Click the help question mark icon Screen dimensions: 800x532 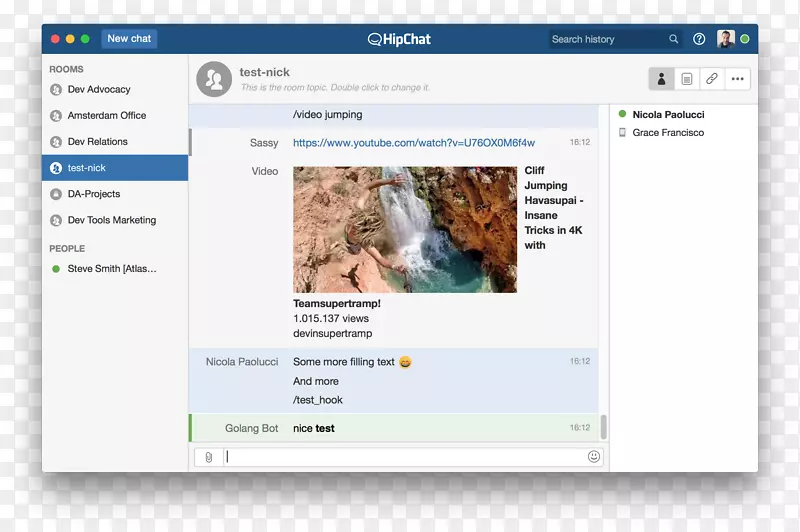(699, 39)
